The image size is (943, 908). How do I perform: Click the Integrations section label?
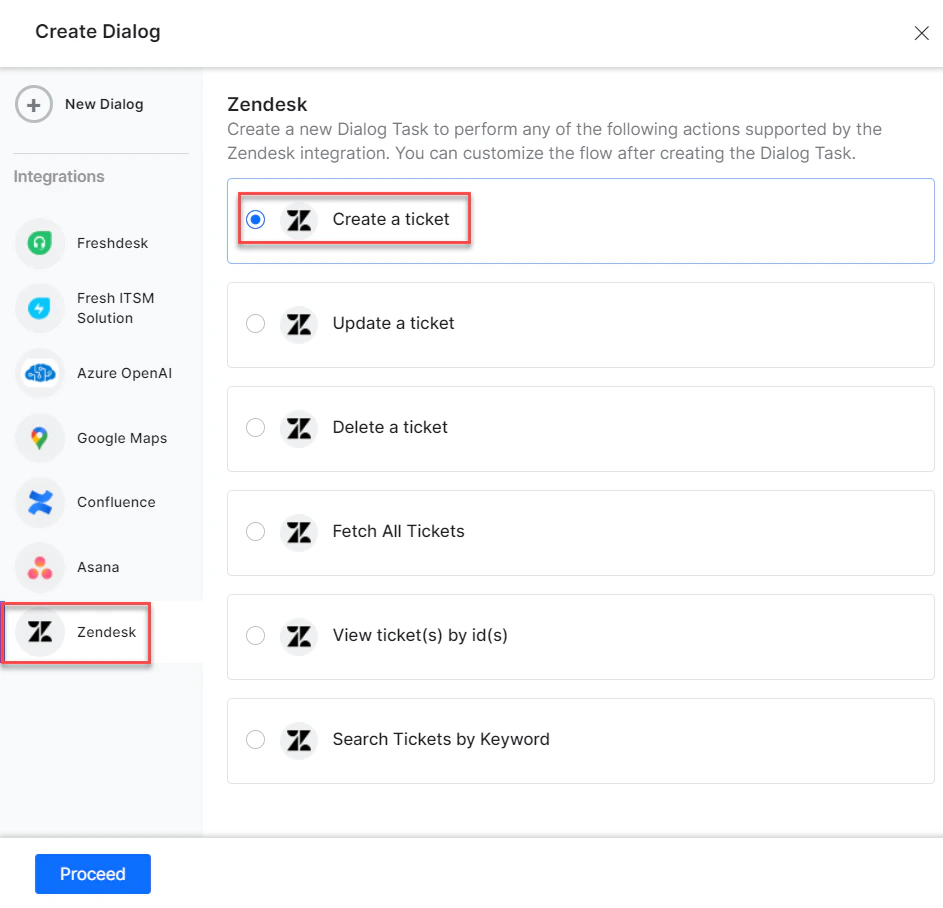pos(58,176)
